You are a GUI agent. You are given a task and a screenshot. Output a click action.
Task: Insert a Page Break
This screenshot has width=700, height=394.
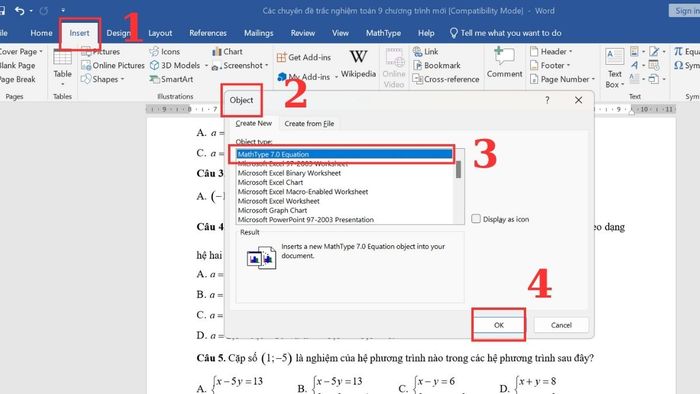pyautogui.click(x=17, y=79)
